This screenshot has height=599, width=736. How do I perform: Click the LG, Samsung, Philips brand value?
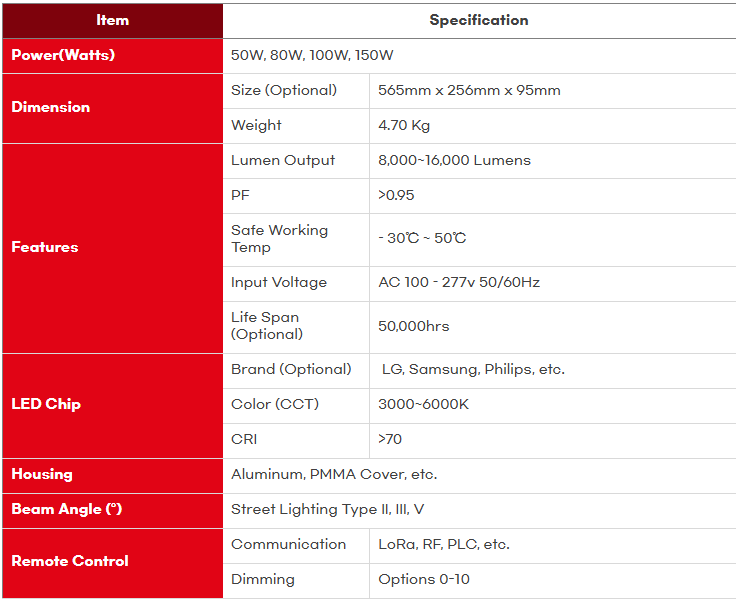[x=473, y=369]
